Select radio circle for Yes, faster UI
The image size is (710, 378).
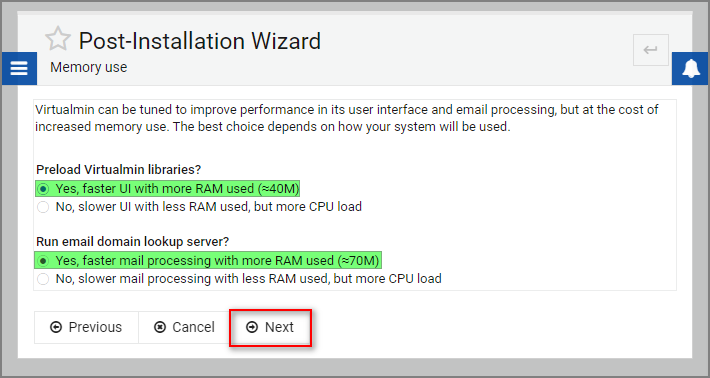click(x=43, y=189)
